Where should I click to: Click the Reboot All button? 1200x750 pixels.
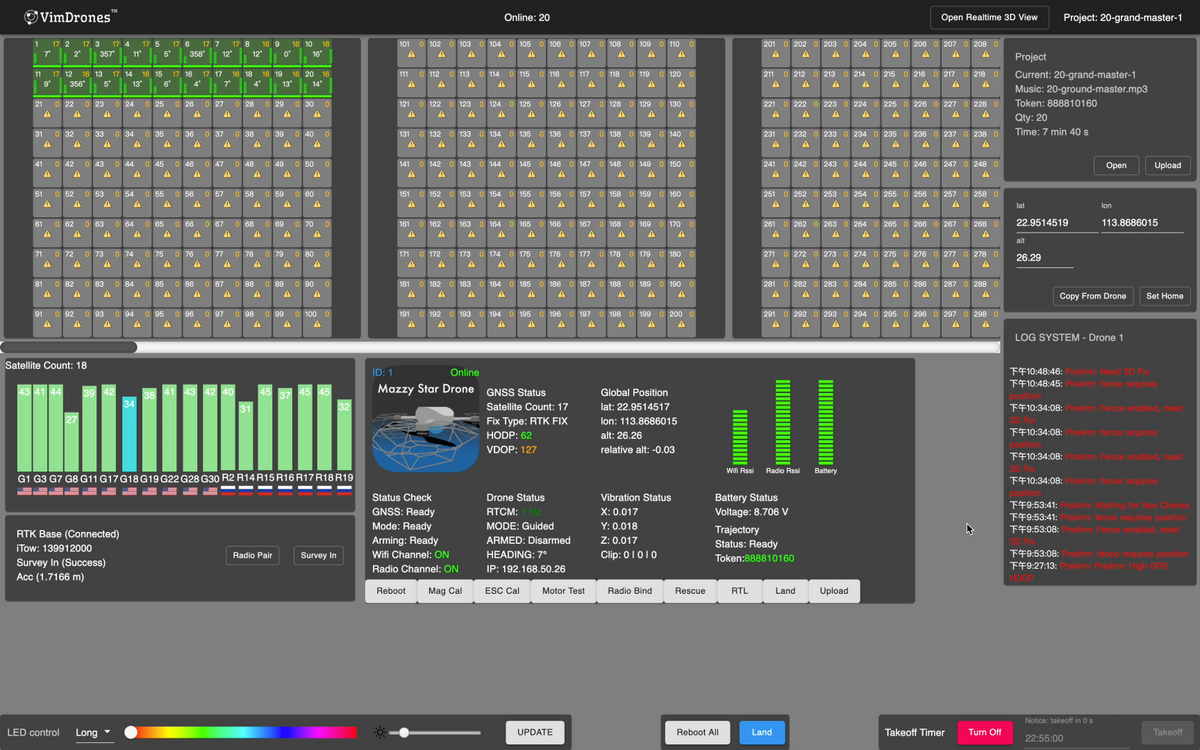point(698,732)
